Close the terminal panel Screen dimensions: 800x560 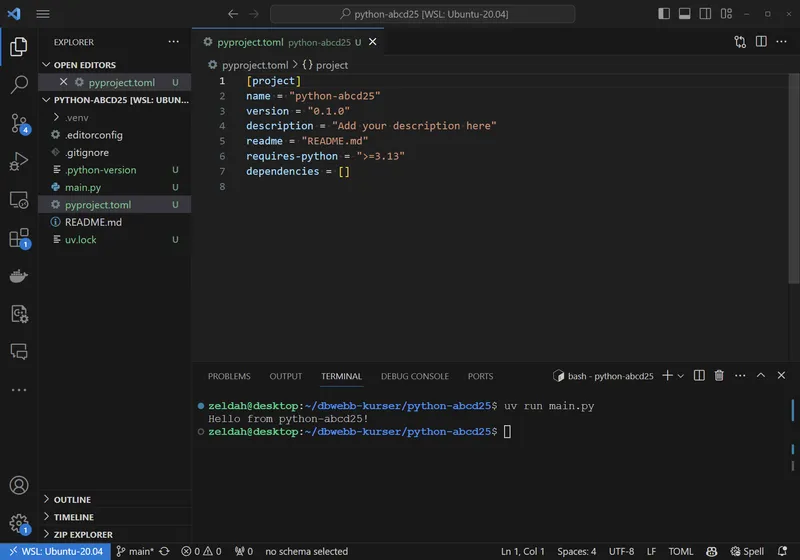click(781, 375)
